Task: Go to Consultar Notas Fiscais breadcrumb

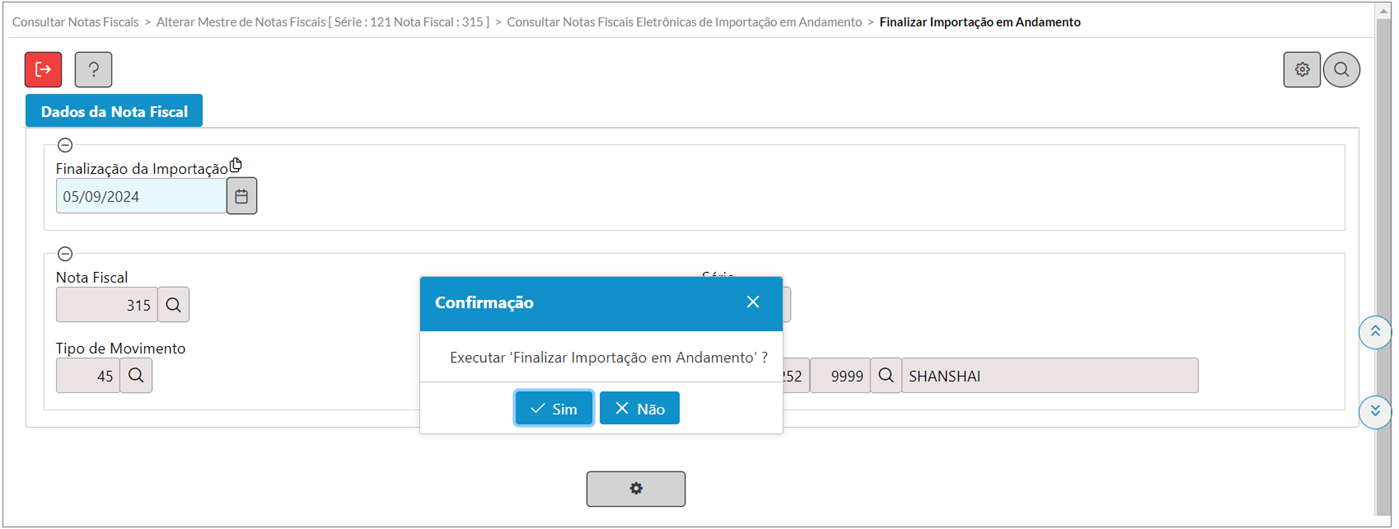Action: pos(75,21)
